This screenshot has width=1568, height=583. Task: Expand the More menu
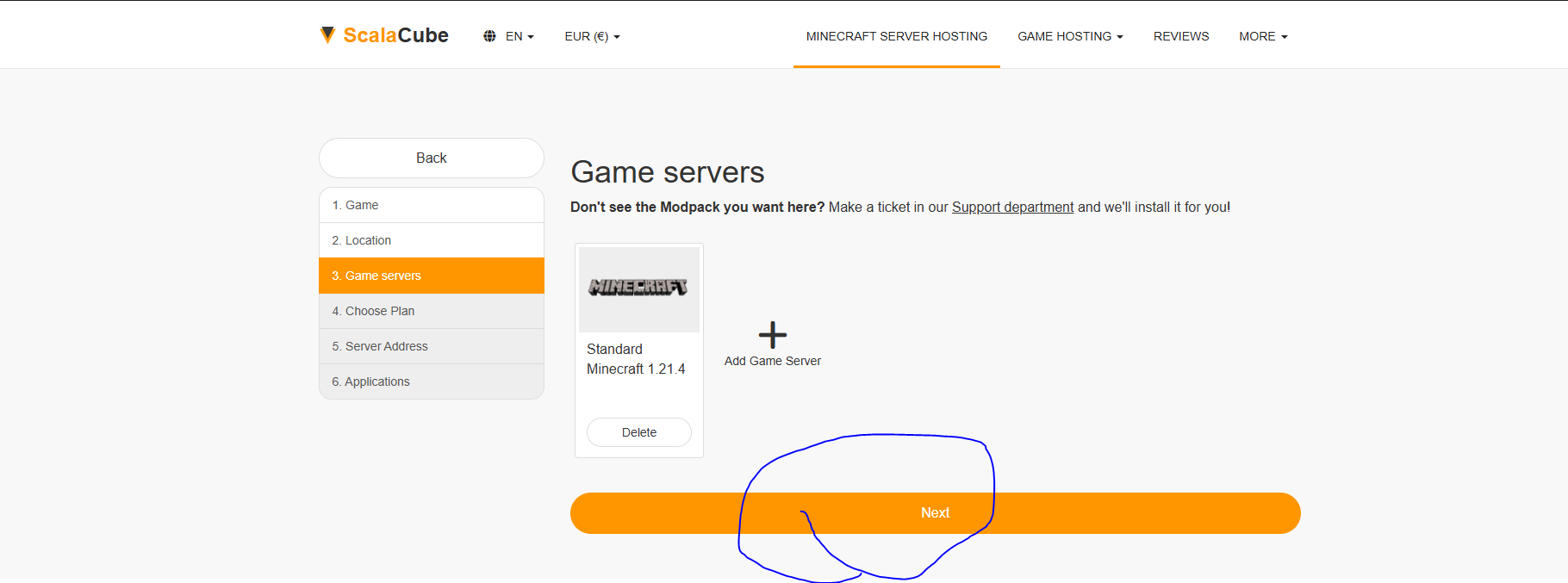(x=1263, y=36)
